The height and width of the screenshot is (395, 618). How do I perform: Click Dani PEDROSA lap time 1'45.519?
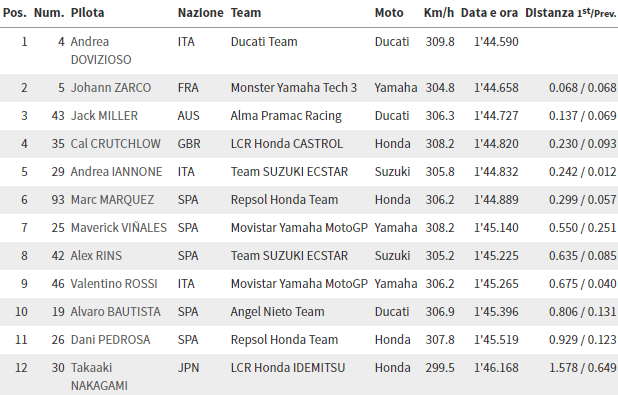tap(496, 339)
